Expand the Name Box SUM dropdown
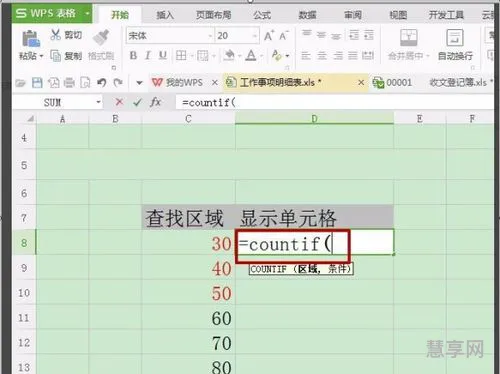The image size is (500, 374). pos(98,102)
